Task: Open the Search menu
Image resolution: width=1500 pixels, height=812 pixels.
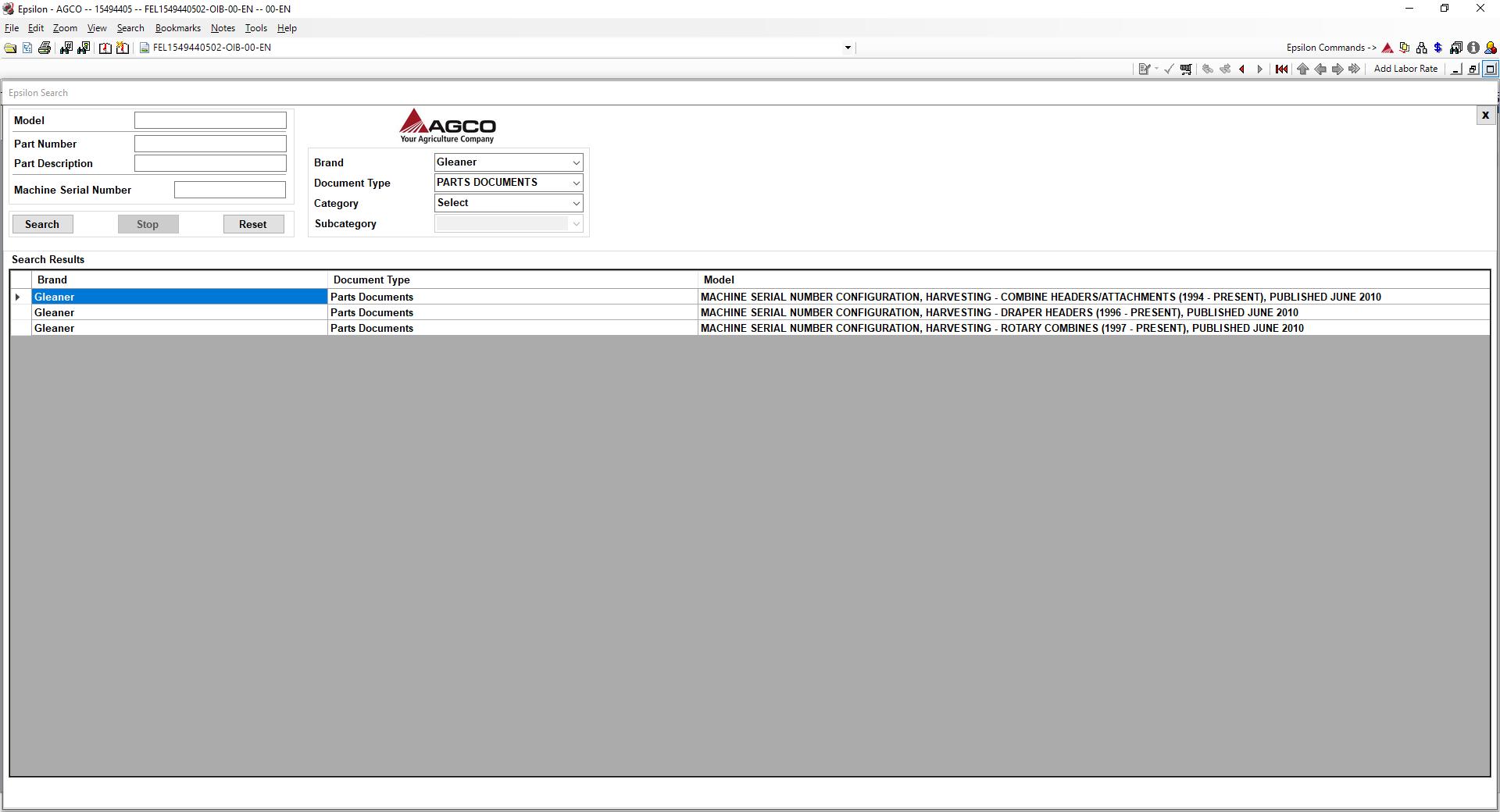Action: click(x=130, y=28)
